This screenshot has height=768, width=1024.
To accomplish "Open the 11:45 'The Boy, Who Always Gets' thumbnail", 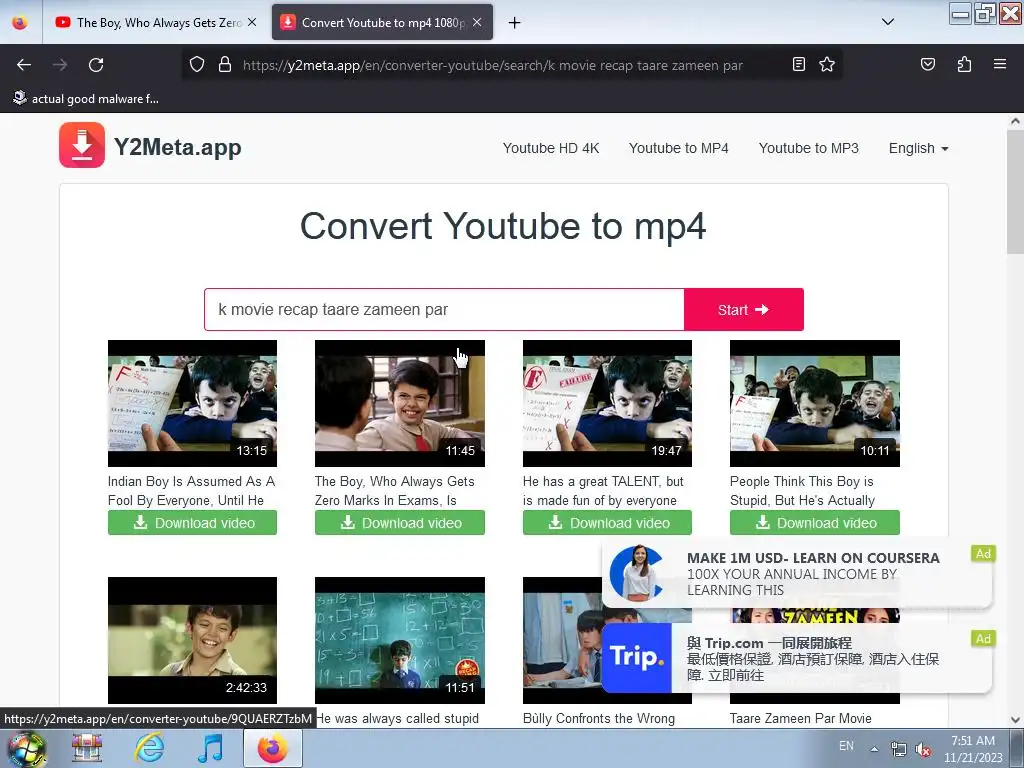I will pos(400,404).
